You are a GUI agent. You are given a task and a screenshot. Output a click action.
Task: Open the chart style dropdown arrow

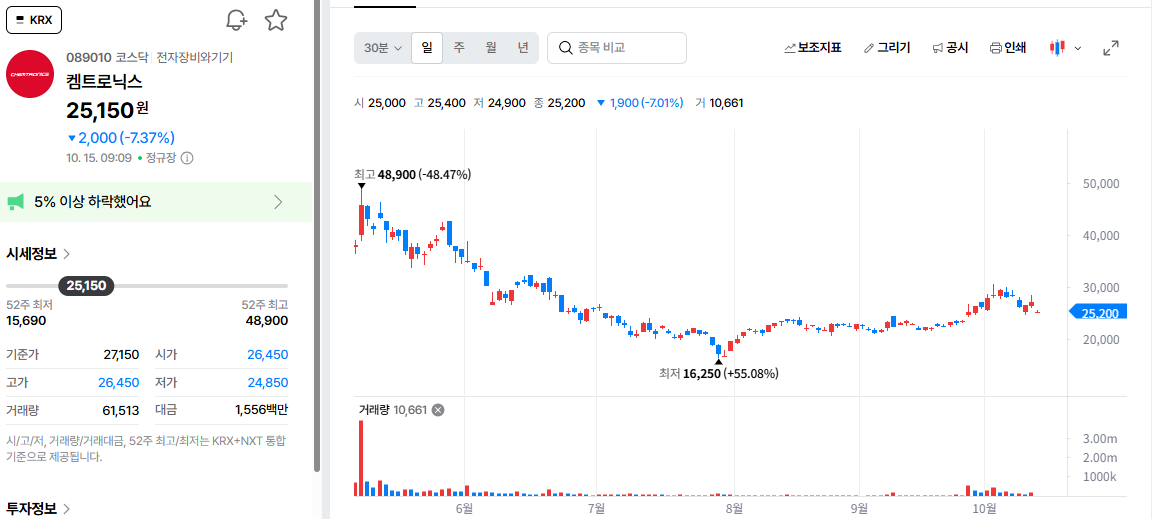coord(1077,48)
